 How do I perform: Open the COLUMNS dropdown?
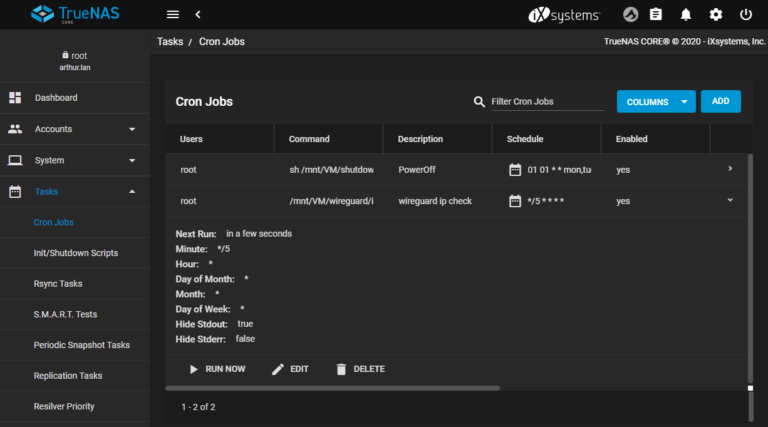coord(656,102)
